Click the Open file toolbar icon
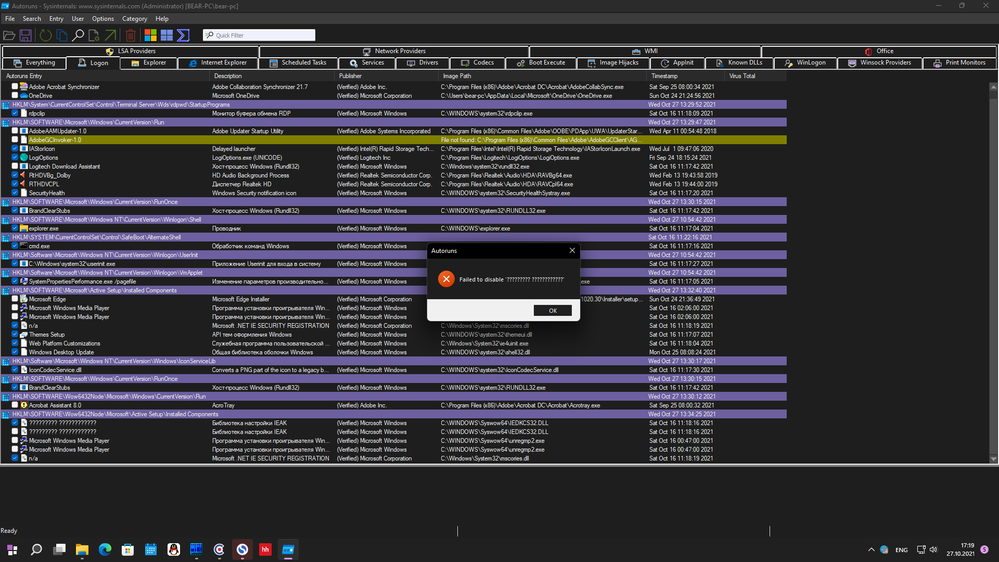The height and width of the screenshot is (562, 999). [9, 35]
